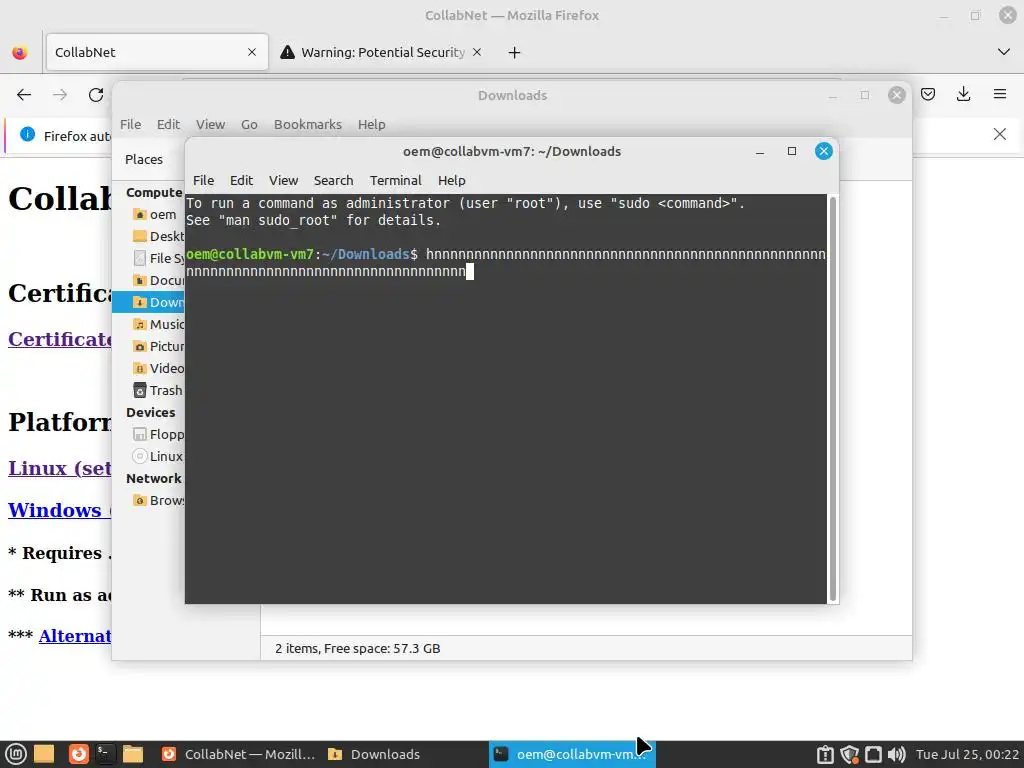Select Linux disc device in sidebar

tap(157, 456)
